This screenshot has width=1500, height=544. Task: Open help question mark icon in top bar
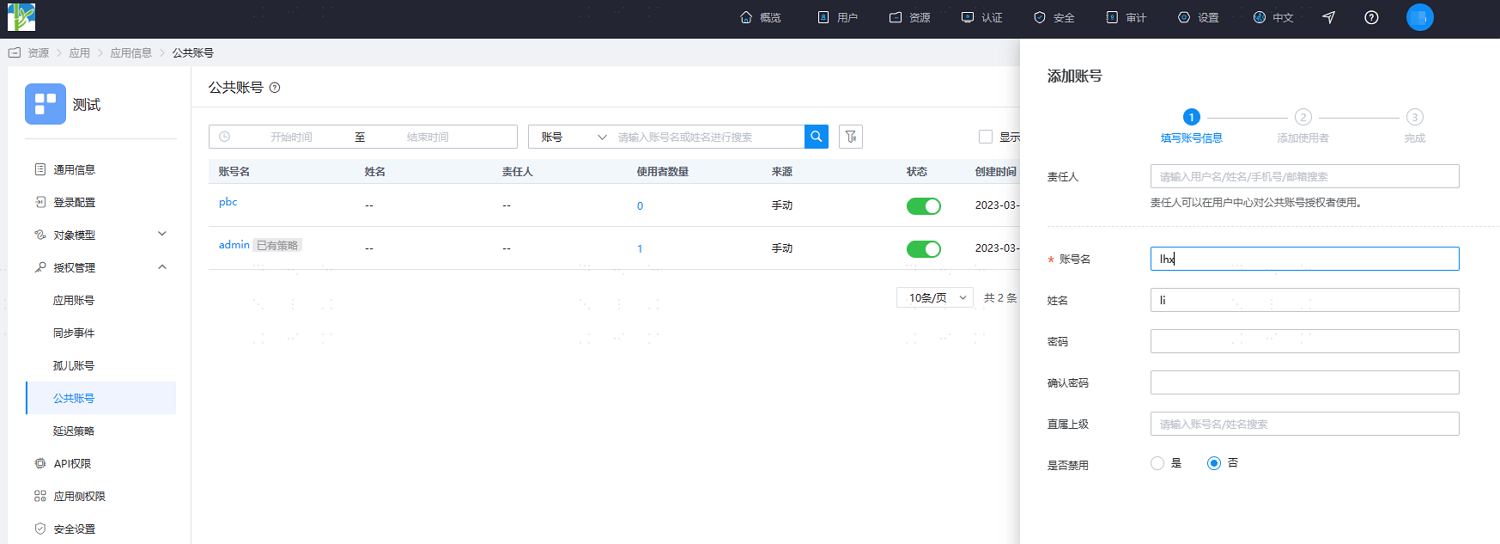pyautogui.click(x=1372, y=17)
